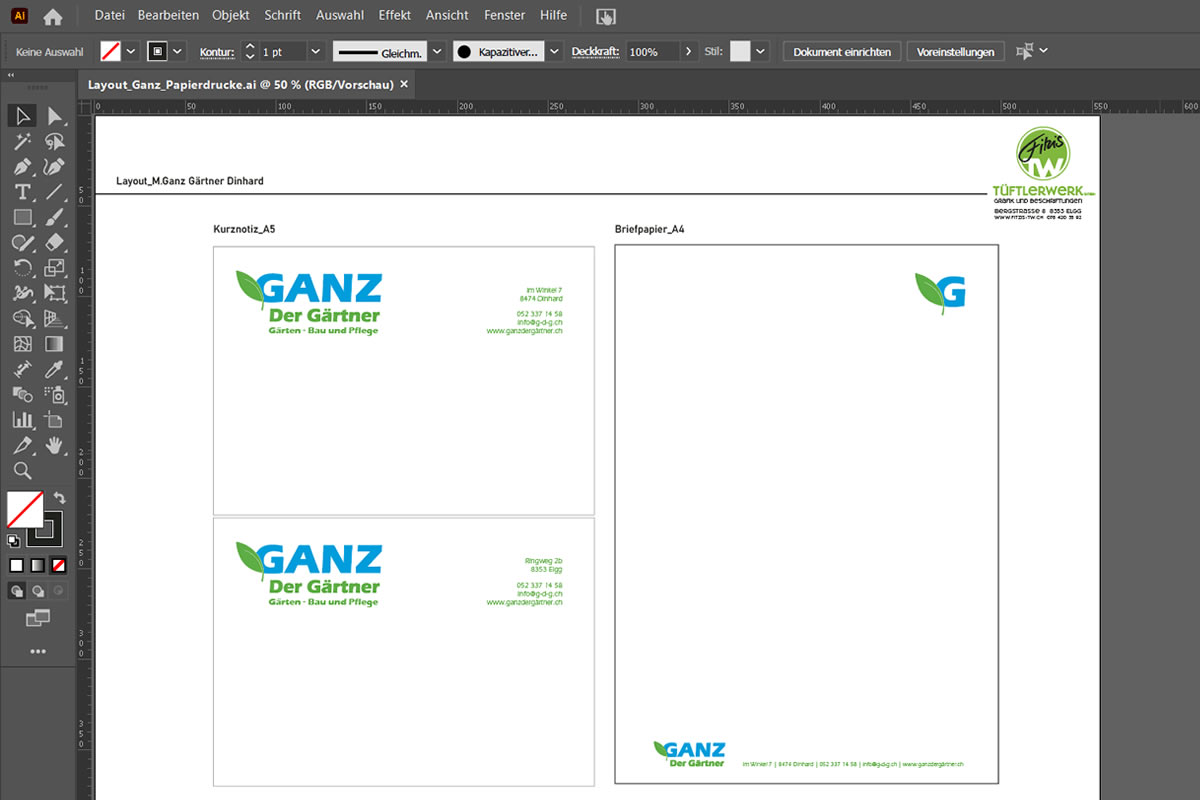The width and height of the screenshot is (1200, 800).
Task: Open the Bearbeiten menu
Action: (x=168, y=15)
